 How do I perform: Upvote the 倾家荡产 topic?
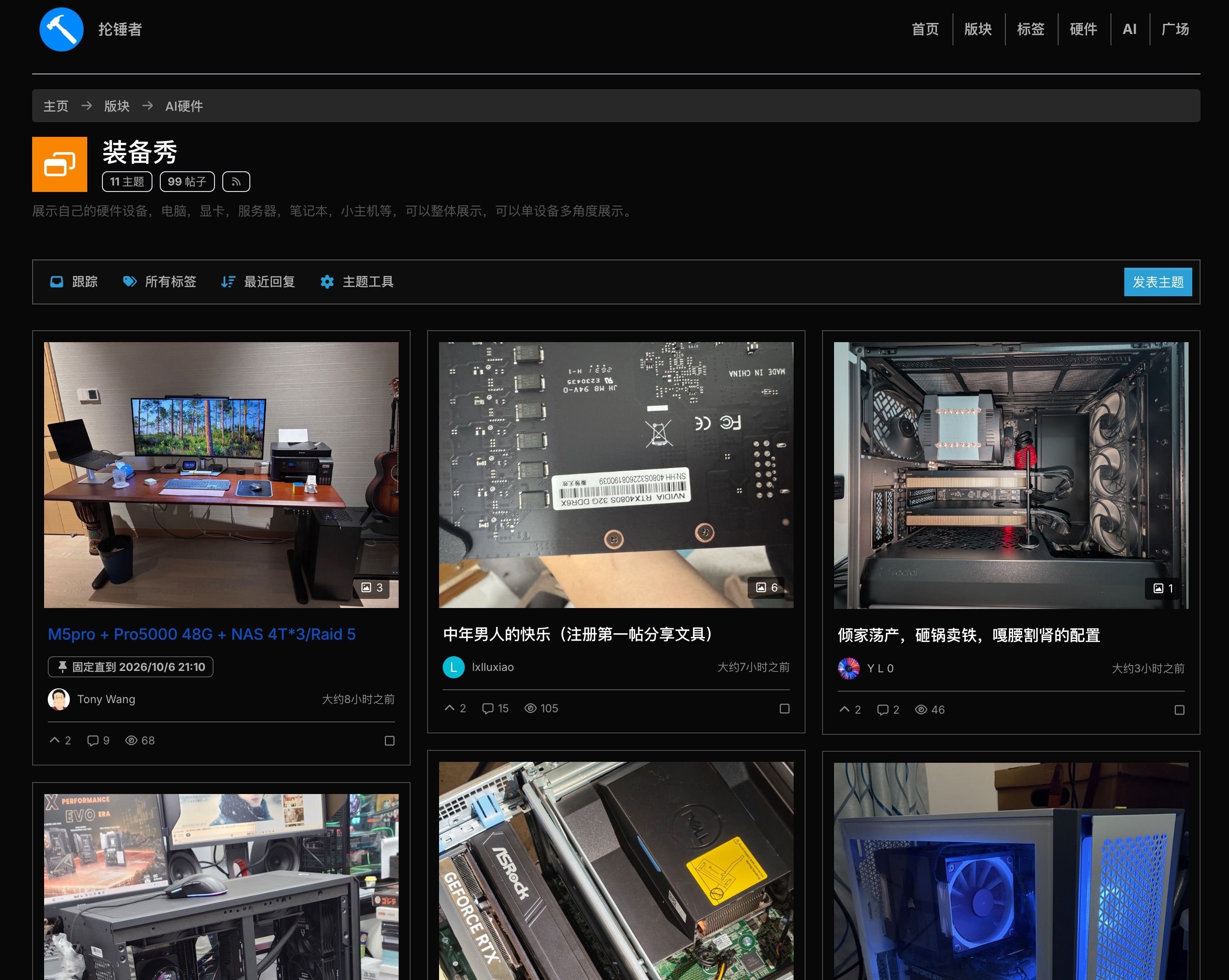point(845,709)
